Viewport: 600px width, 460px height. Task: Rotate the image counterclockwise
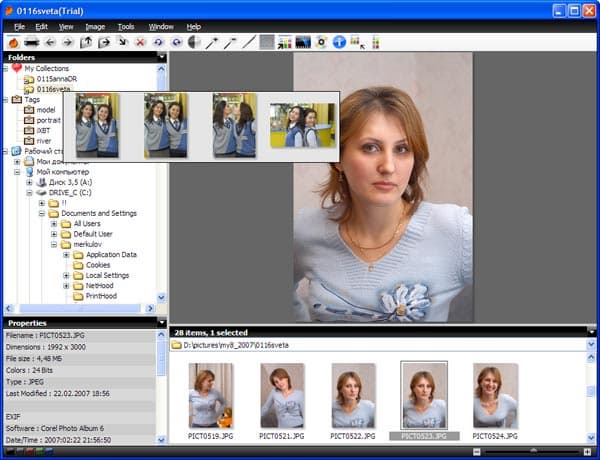tap(158, 42)
